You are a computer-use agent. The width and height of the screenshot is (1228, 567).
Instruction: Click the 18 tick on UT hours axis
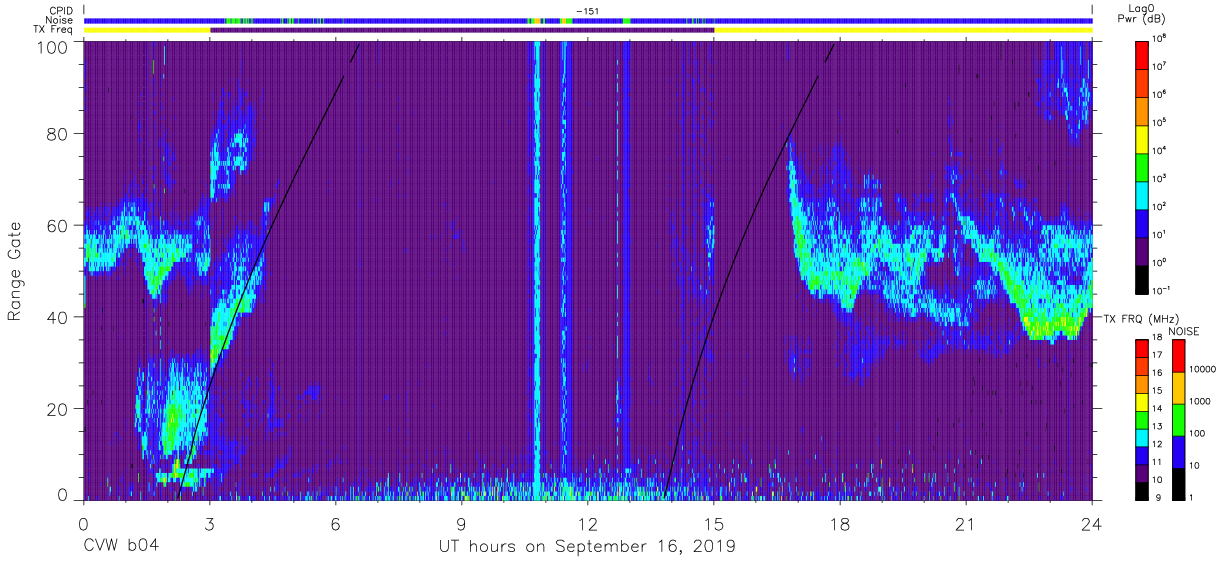pos(840,525)
